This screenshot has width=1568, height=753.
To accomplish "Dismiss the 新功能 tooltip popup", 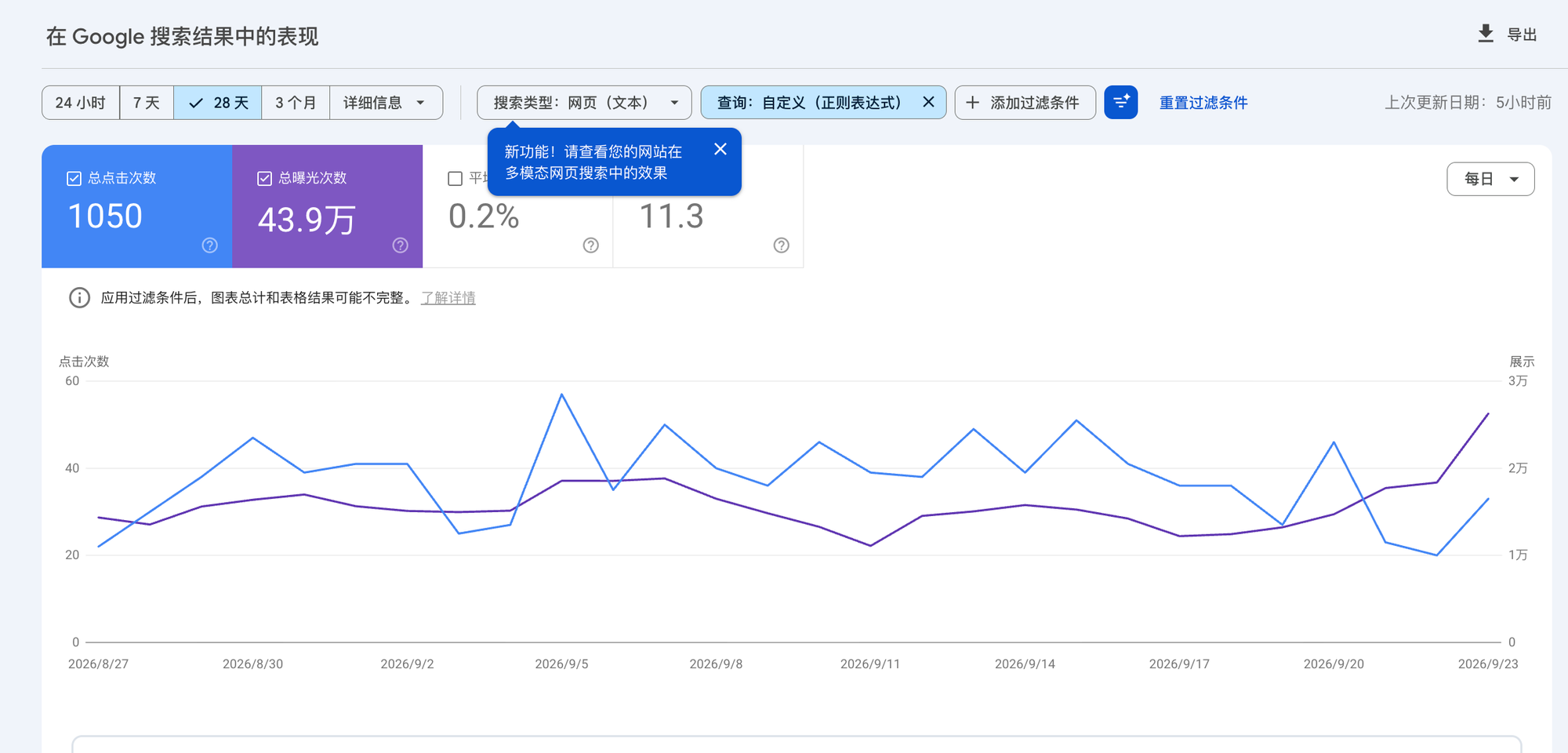I will 720,149.
